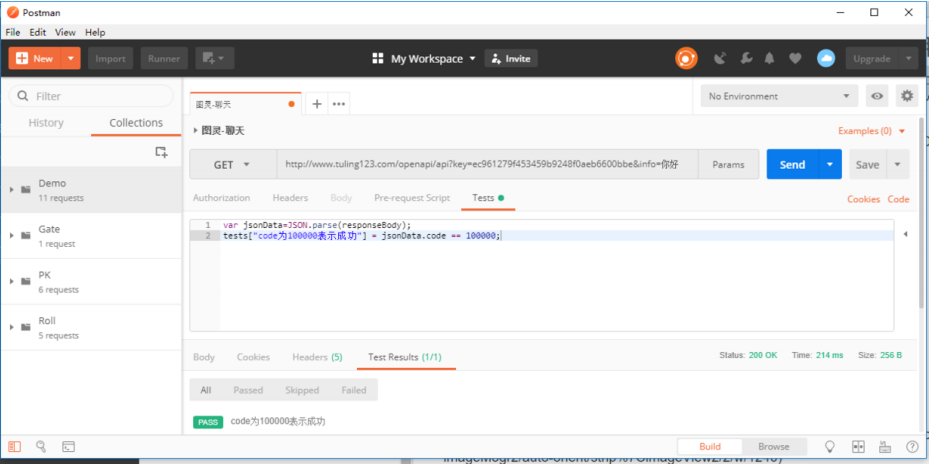Open the View menu
This screenshot has width=929, height=464.
(x=65, y=32)
